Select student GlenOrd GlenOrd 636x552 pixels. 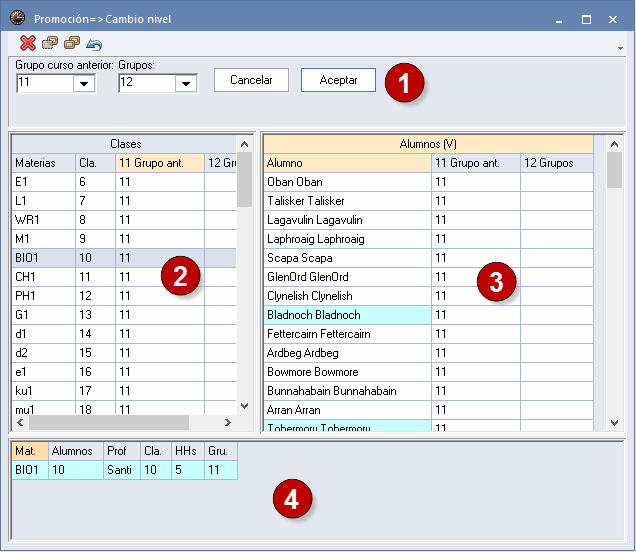348,277
